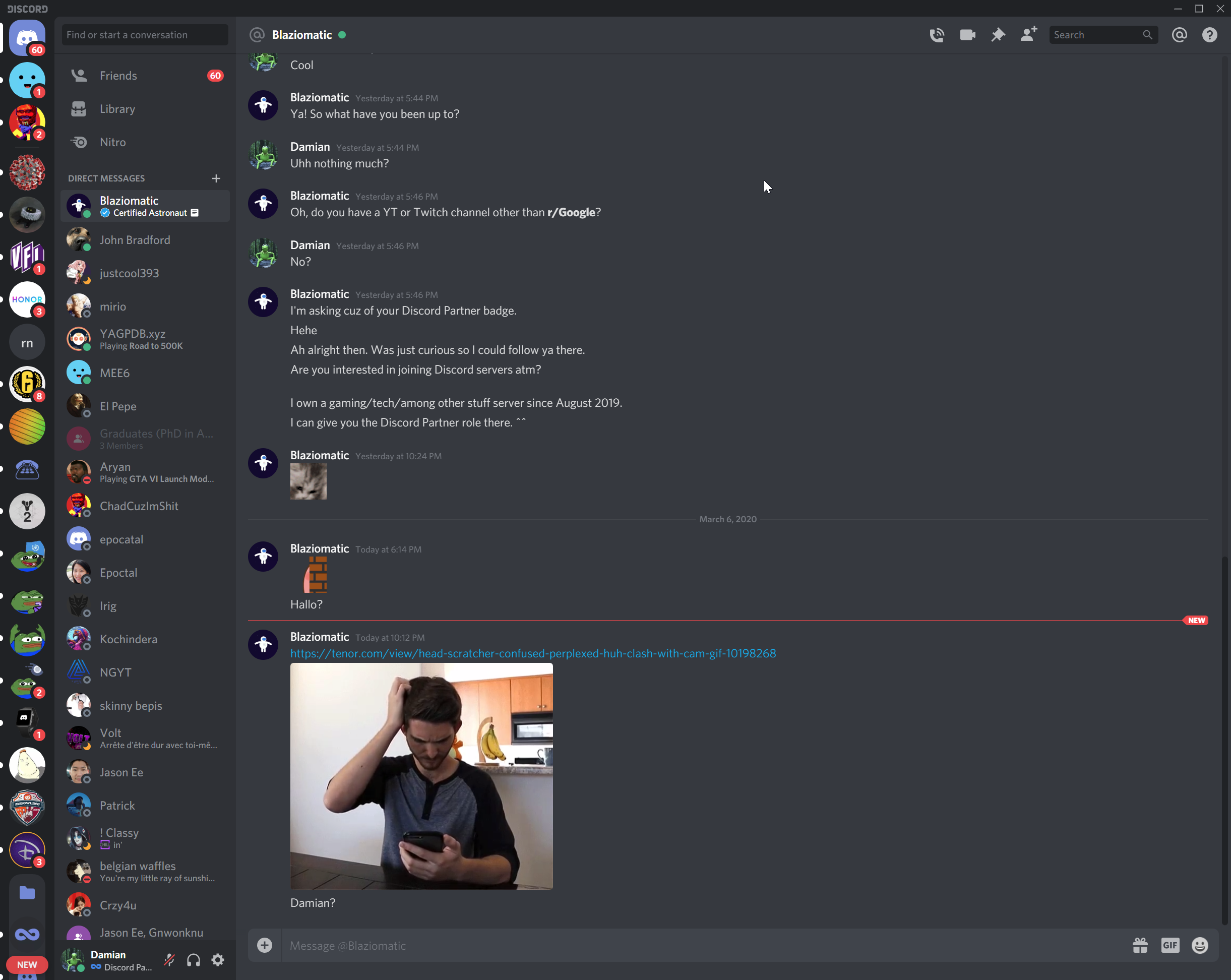Start a voice call with Blaziomatic
The width and height of the screenshot is (1231, 980).
click(937, 35)
